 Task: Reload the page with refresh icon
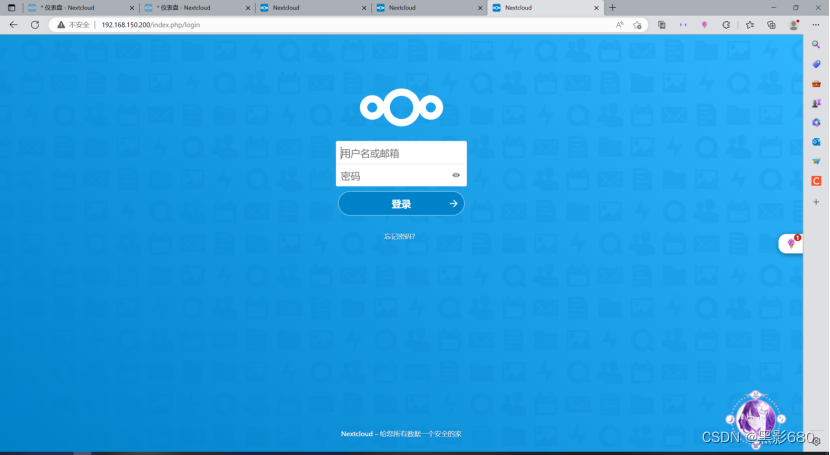(x=35, y=25)
